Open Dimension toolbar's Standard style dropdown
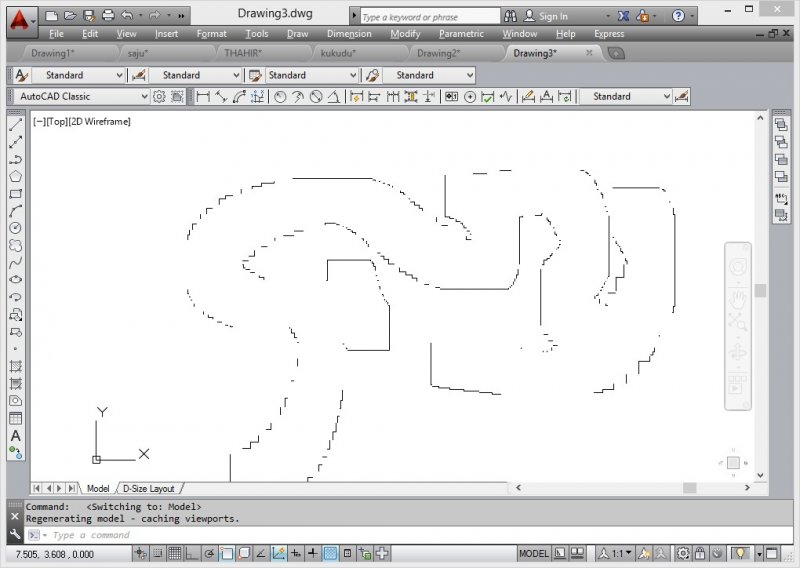This screenshot has width=800, height=568. click(626, 96)
